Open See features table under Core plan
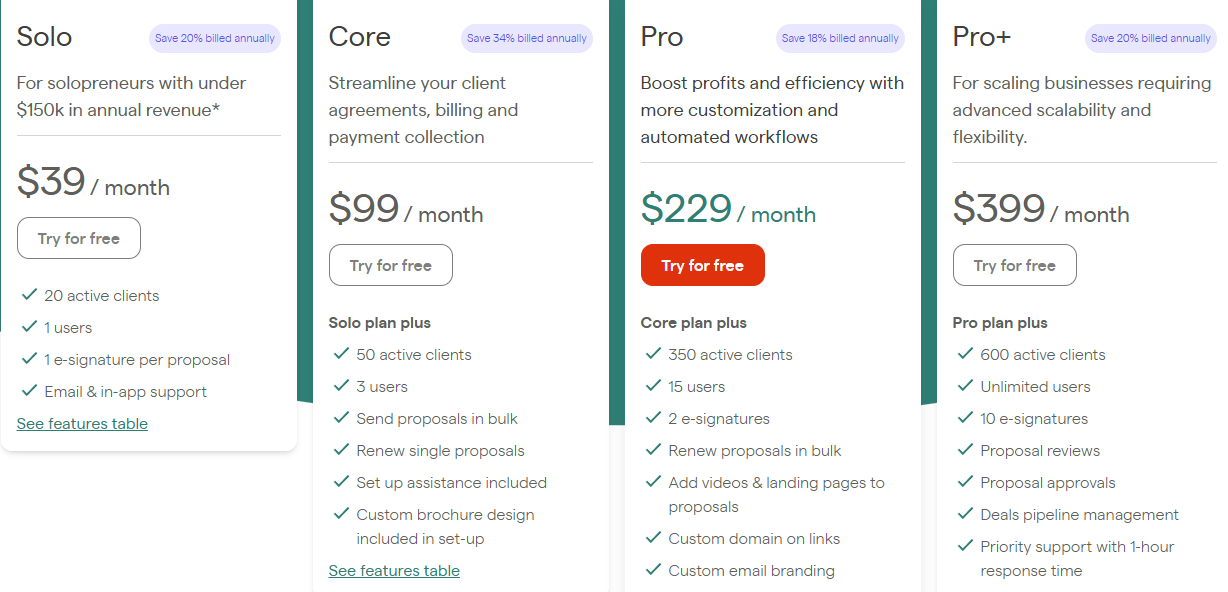This screenshot has width=1228, height=592. (x=394, y=570)
